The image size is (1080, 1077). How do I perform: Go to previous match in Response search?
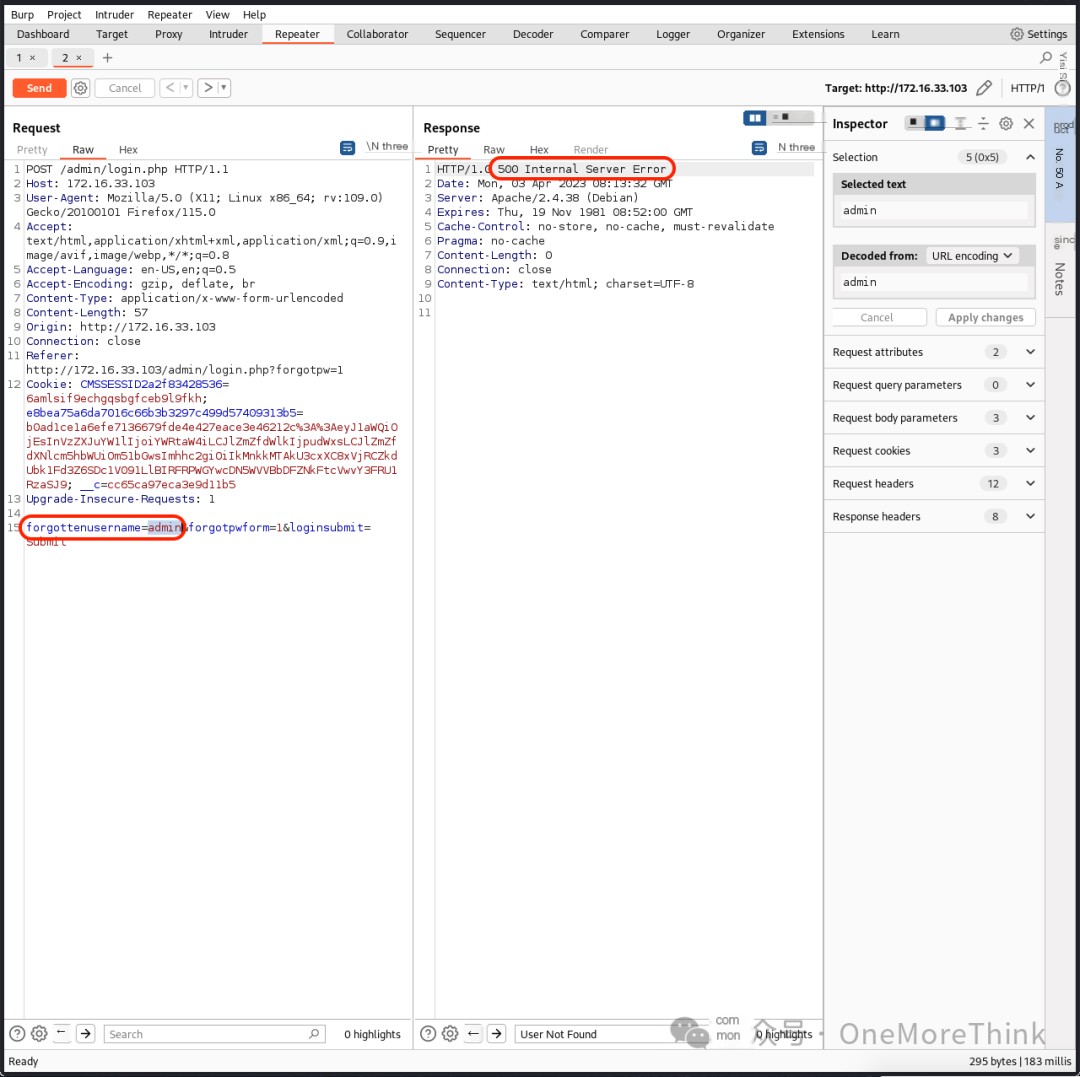(x=472, y=1033)
